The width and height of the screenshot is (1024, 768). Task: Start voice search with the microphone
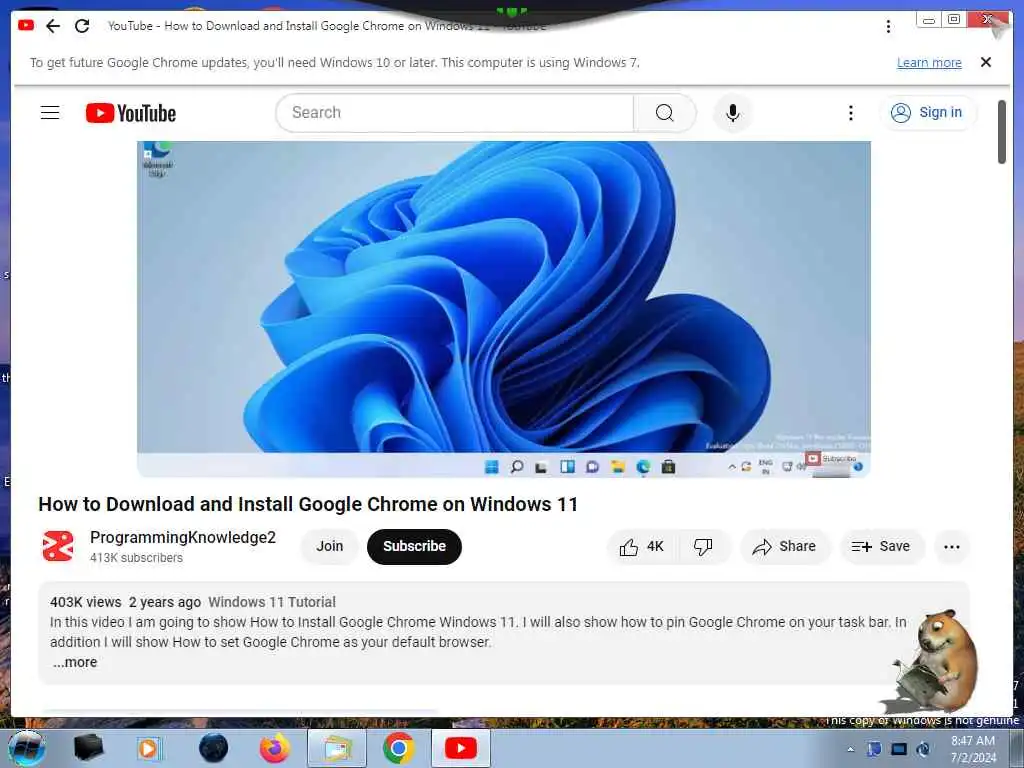pyautogui.click(x=733, y=113)
